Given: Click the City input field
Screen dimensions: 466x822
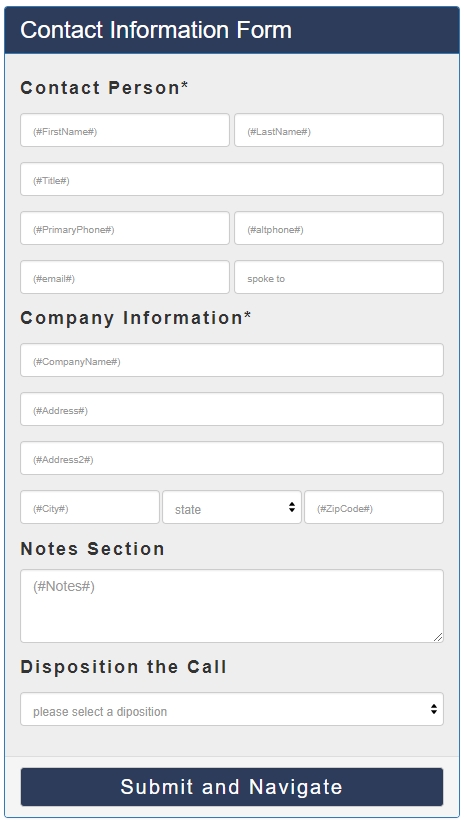Looking at the screenshot, I should point(90,507).
